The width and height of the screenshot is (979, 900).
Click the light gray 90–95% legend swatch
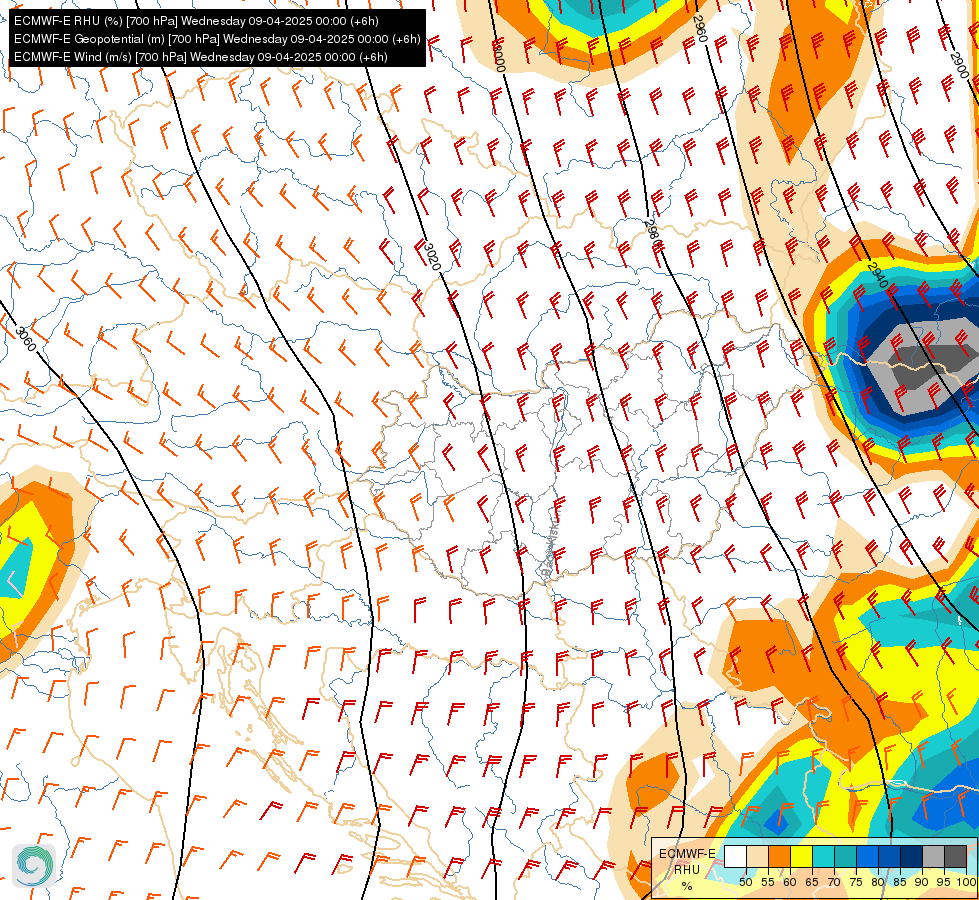click(x=933, y=856)
